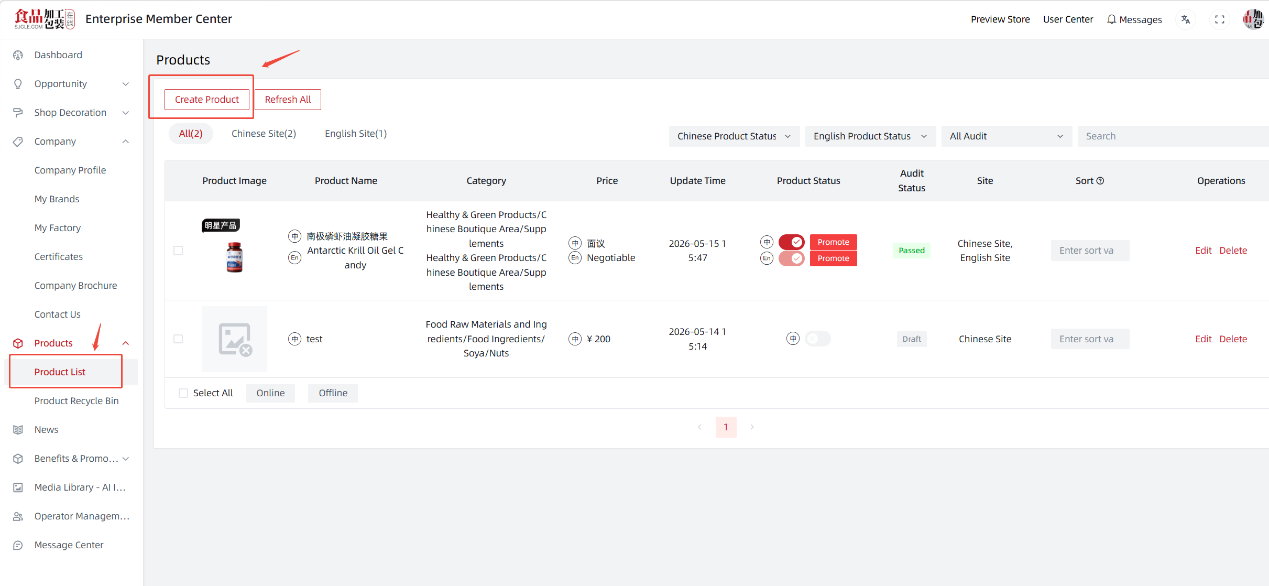Click the Krill Oil product thumbnail
This screenshot has width=1269, height=586.
point(234,251)
